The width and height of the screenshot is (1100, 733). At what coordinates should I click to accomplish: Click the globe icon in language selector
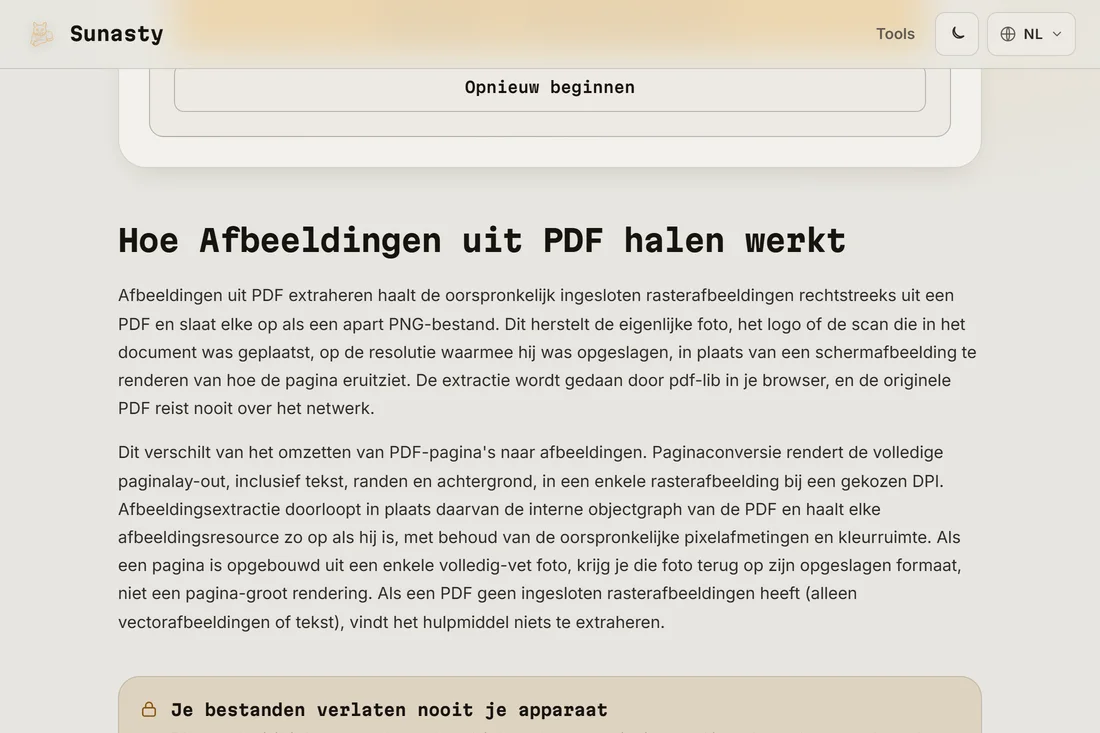pos(1007,34)
